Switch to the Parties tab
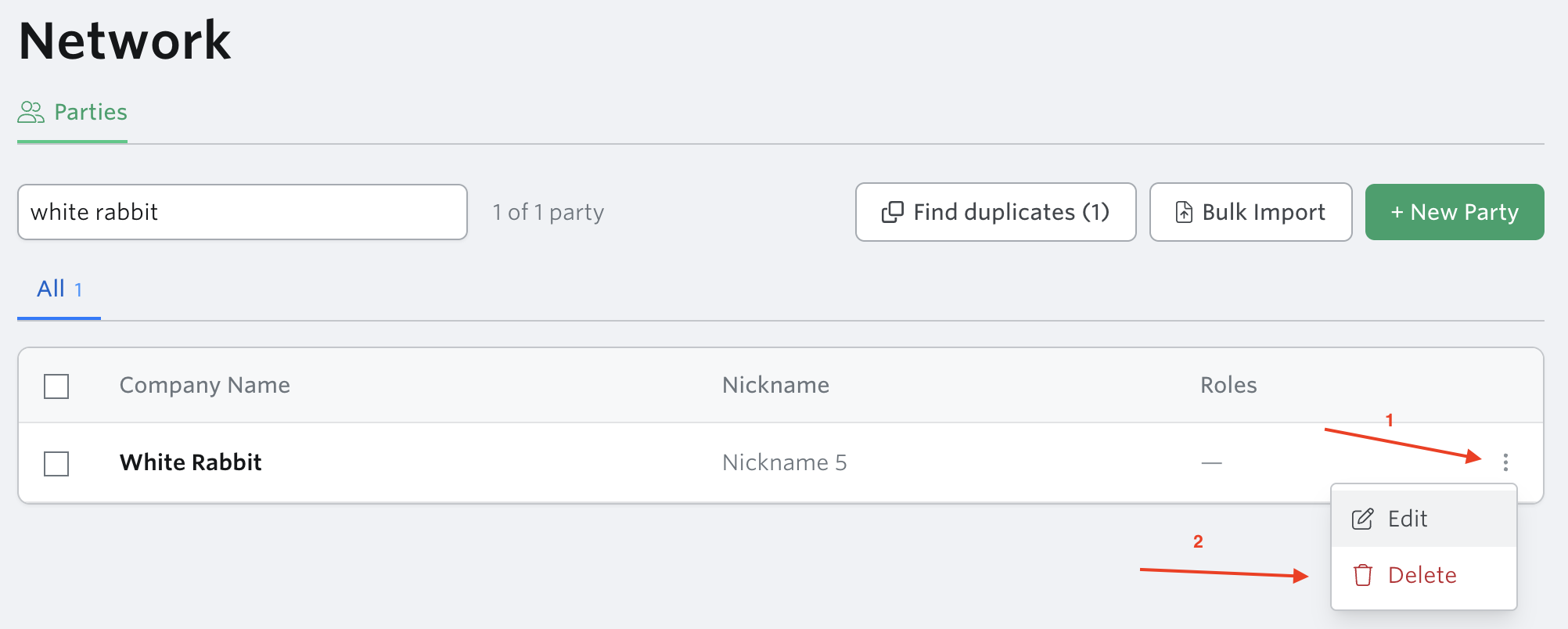 coord(72,113)
